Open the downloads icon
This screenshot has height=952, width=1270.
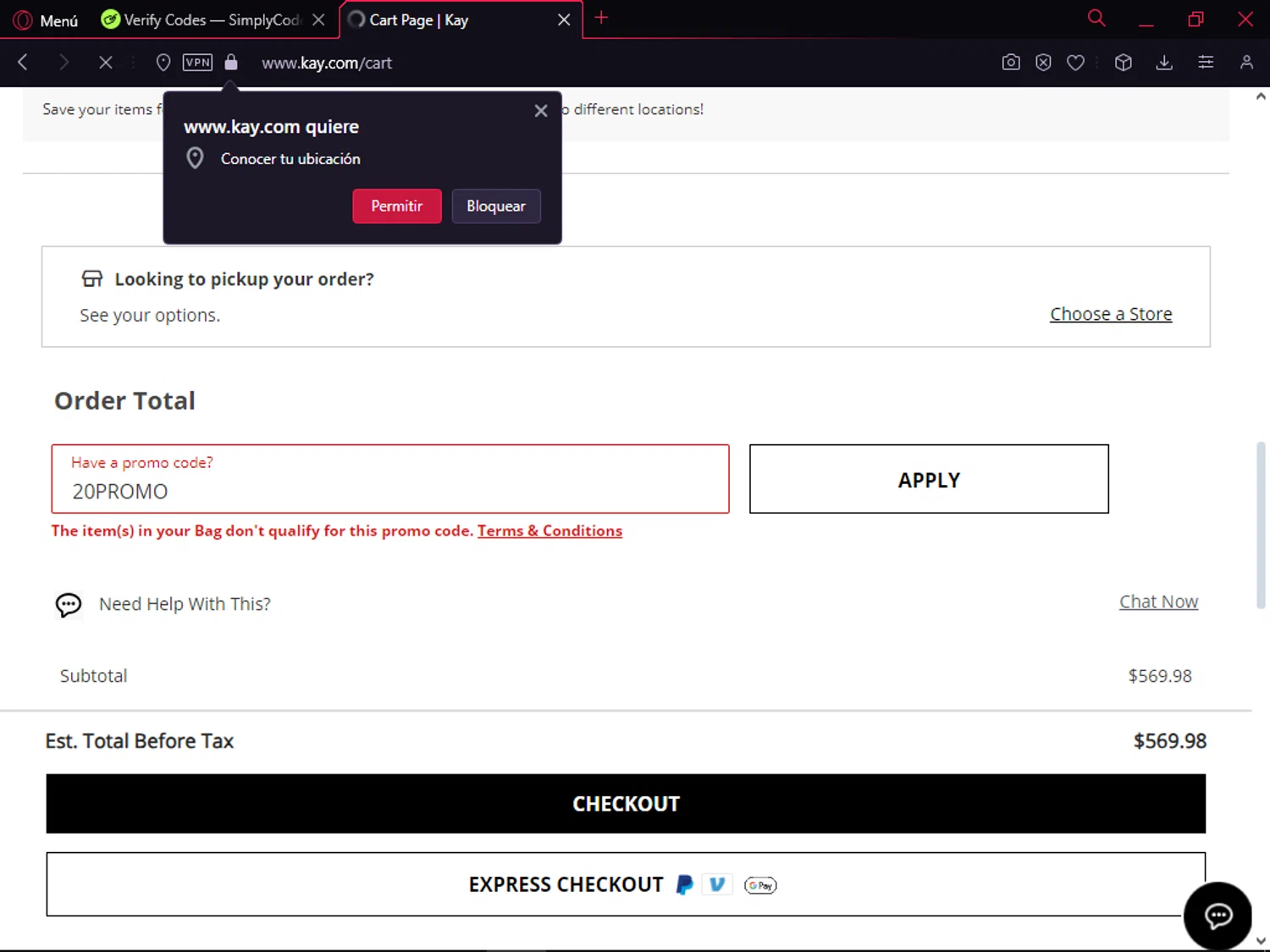1164,62
